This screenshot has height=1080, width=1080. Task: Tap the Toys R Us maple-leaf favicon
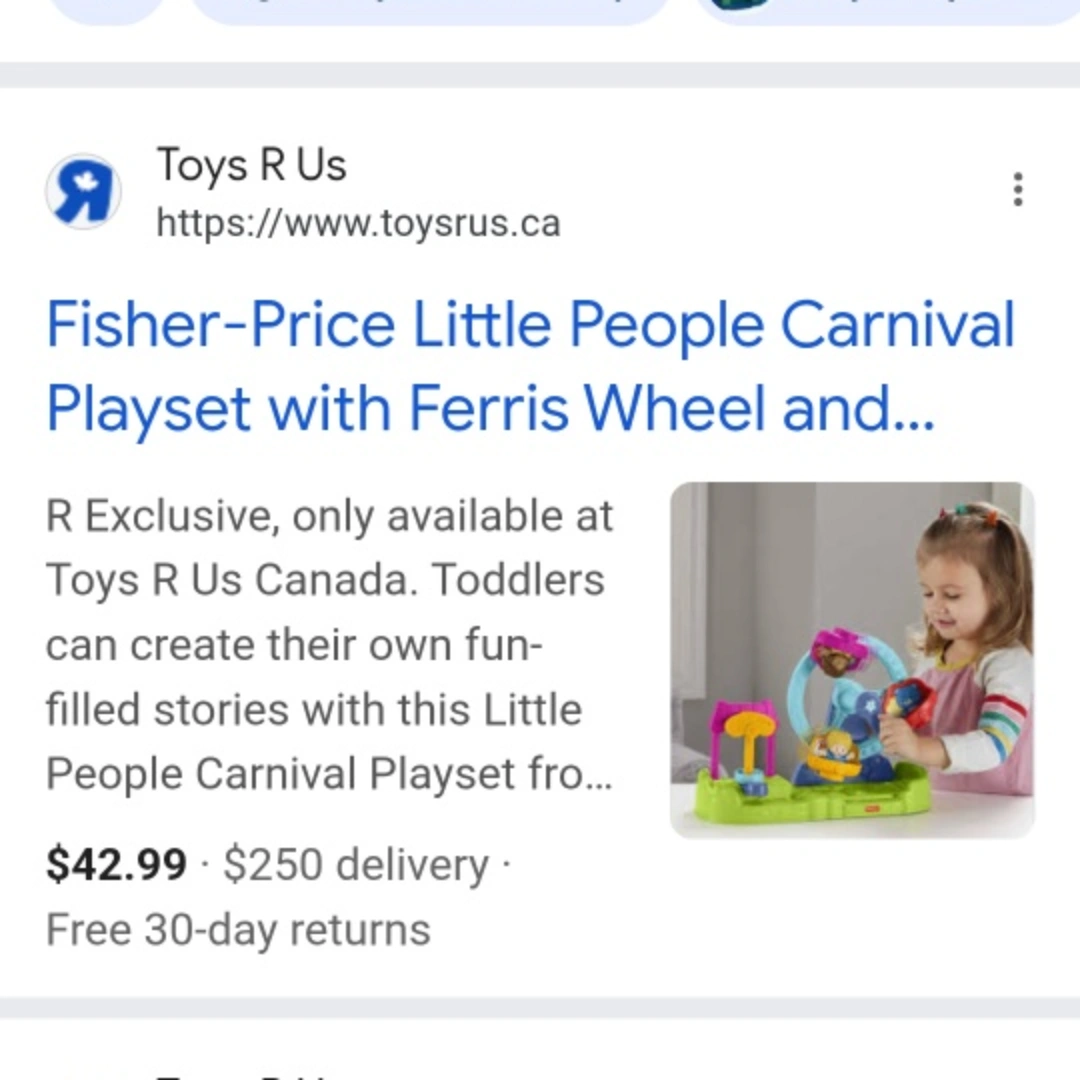click(x=83, y=191)
